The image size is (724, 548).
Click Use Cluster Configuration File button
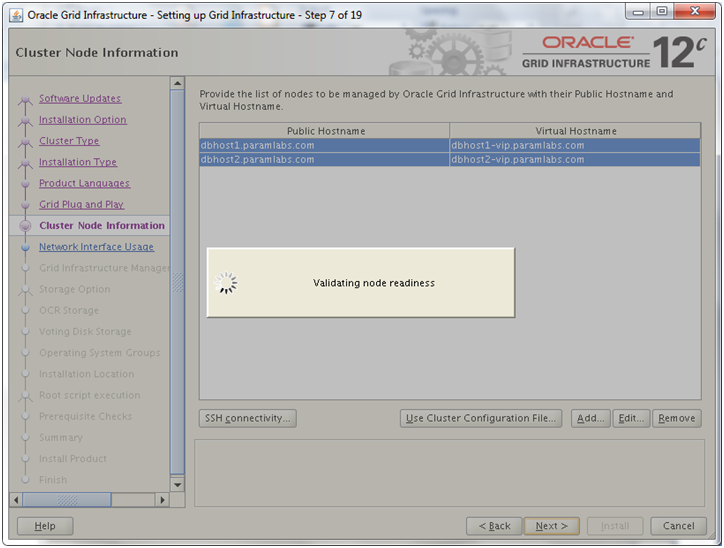(x=481, y=418)
